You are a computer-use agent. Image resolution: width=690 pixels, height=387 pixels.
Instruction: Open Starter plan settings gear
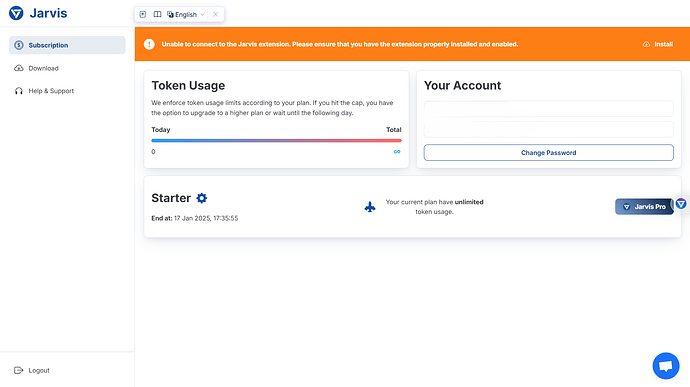pyautogui.click(x=202, y=198)
